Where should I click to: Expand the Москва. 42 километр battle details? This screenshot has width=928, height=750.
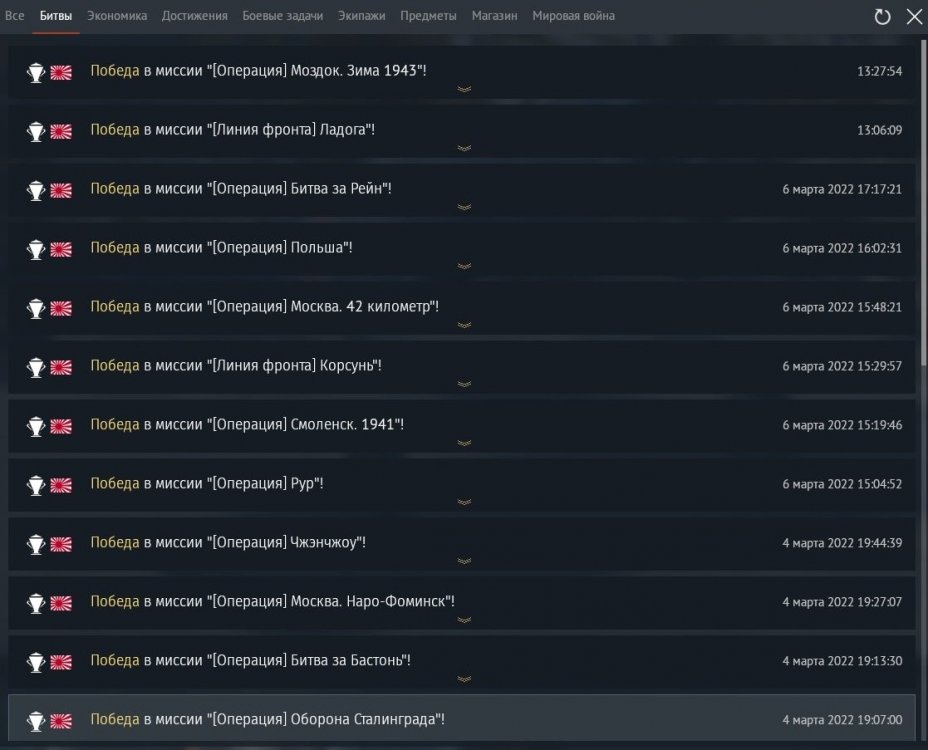[463, 325]
